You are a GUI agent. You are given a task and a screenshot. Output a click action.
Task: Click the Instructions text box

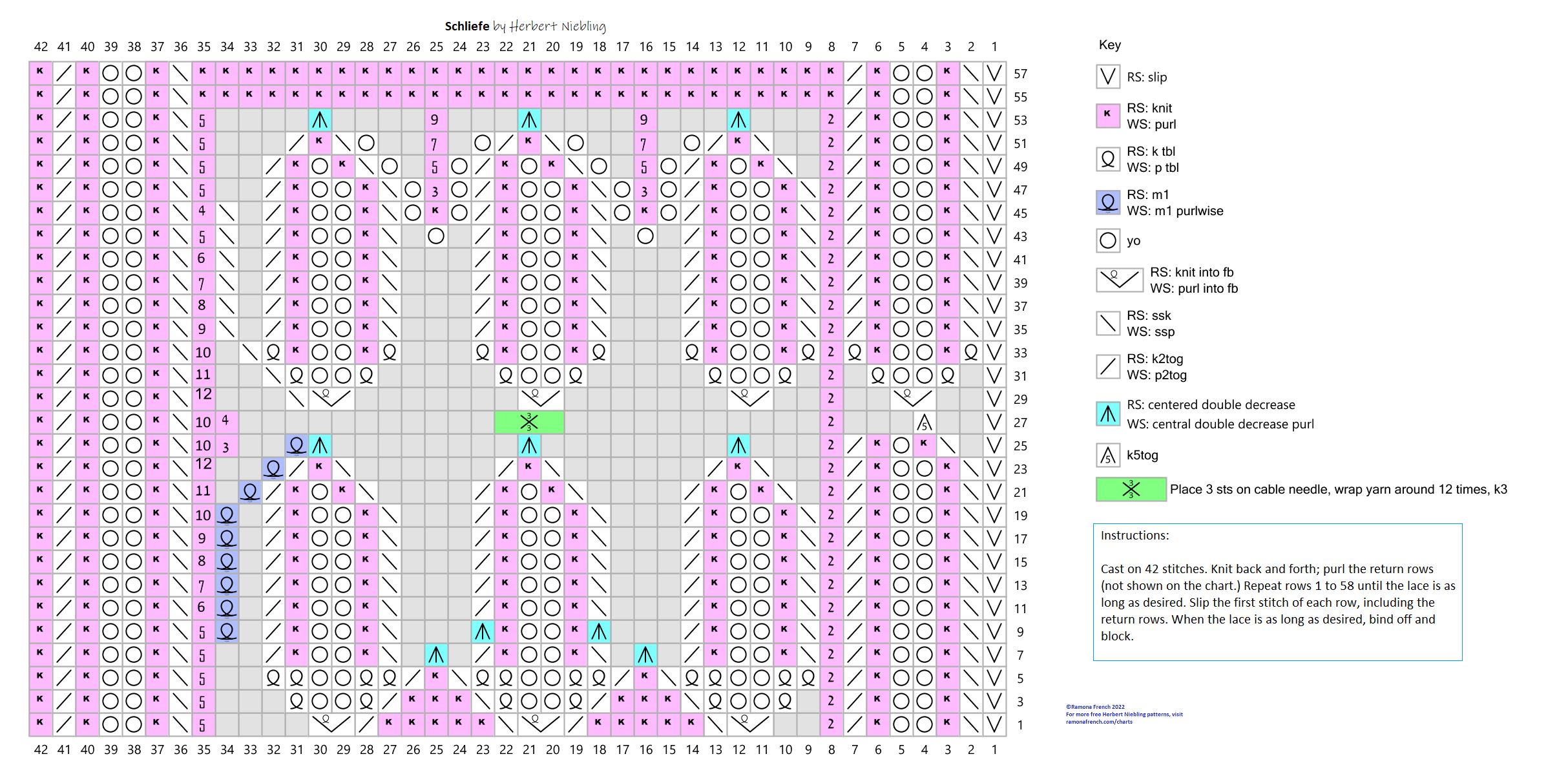tap(1277, 591)
